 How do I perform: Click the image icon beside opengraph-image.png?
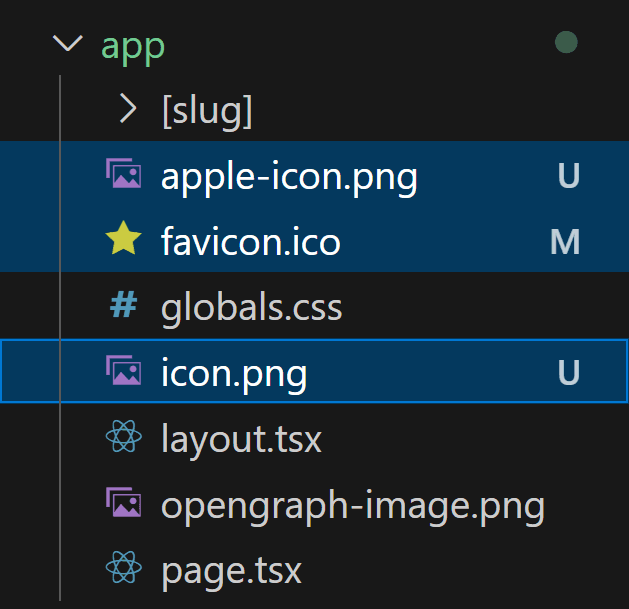coord(123,505)
